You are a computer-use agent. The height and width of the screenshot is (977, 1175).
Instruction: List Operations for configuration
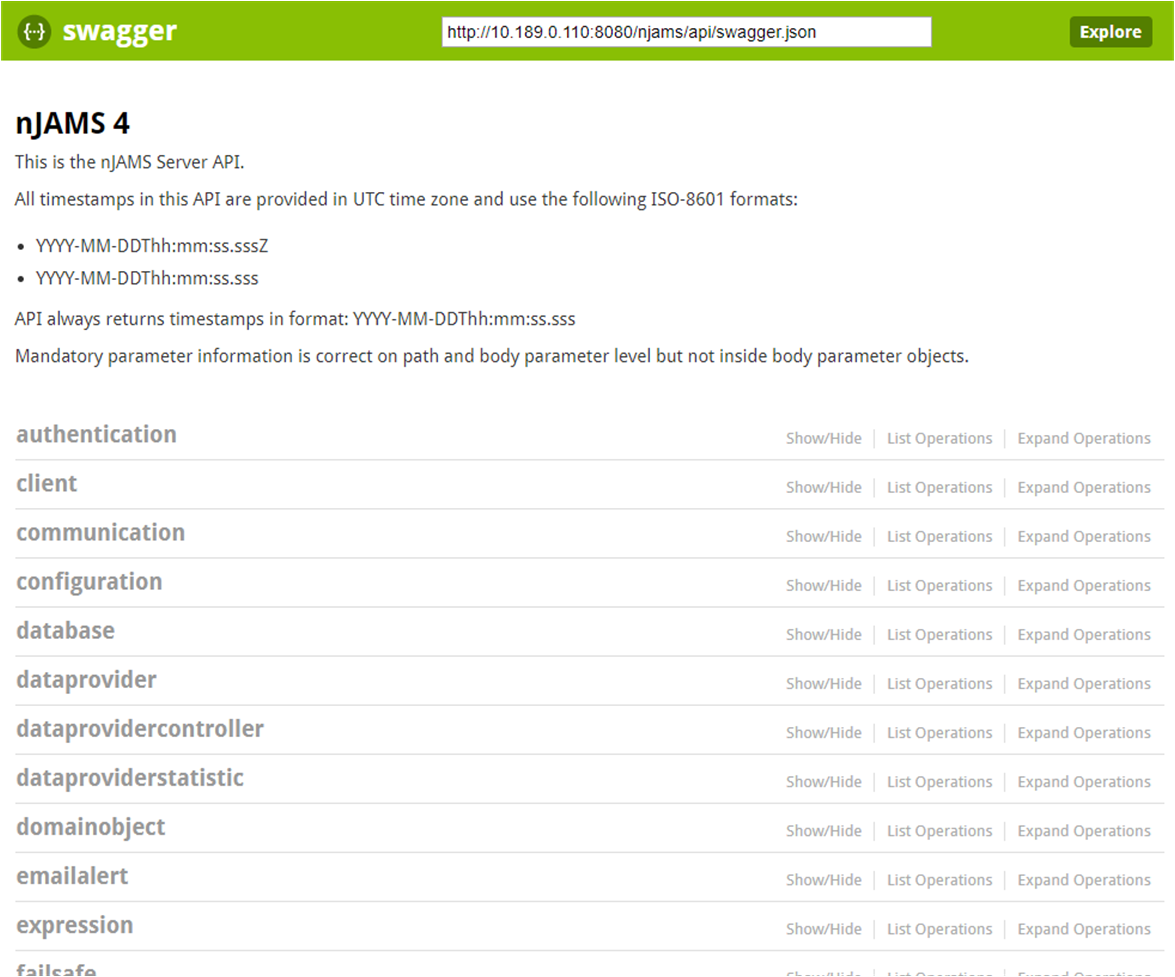pyautogui.click(x=940, y=586)
